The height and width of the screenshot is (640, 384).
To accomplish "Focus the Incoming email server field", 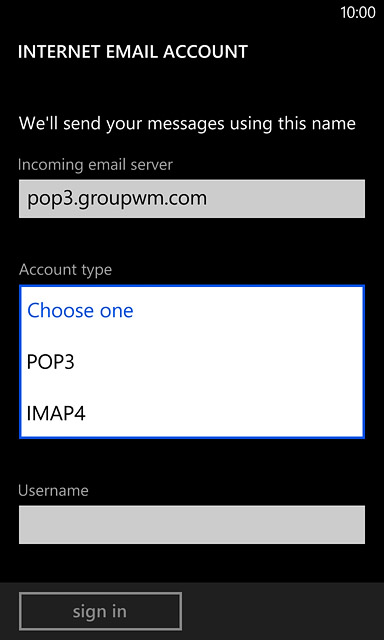I will pos(192,199).
